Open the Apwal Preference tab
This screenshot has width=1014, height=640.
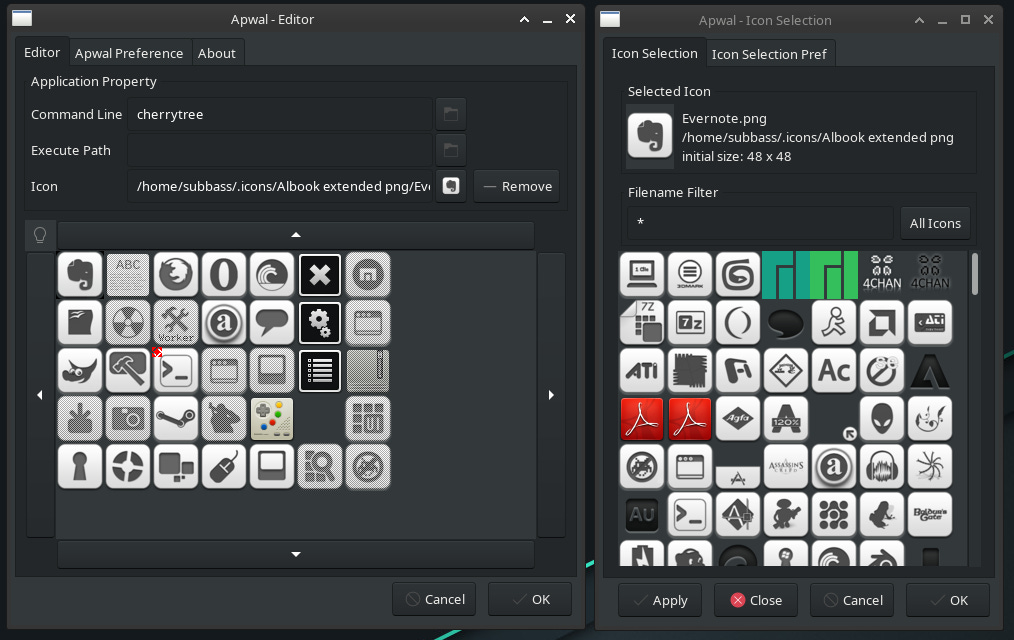(x=129, y=54)
